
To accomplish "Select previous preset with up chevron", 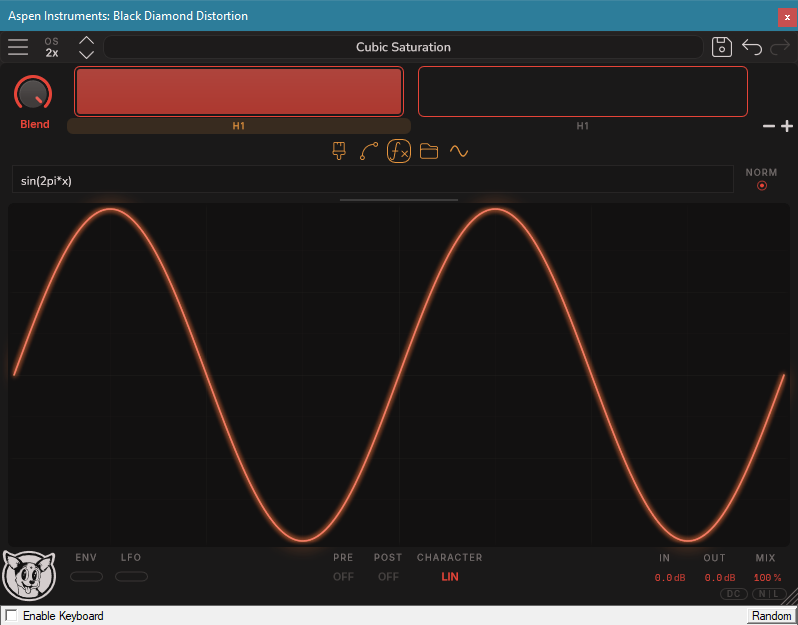I will coord(87,40).
